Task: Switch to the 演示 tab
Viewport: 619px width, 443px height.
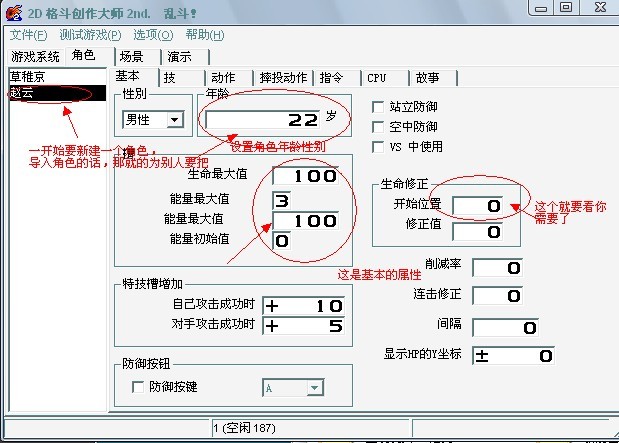Action: pos(185,57)
